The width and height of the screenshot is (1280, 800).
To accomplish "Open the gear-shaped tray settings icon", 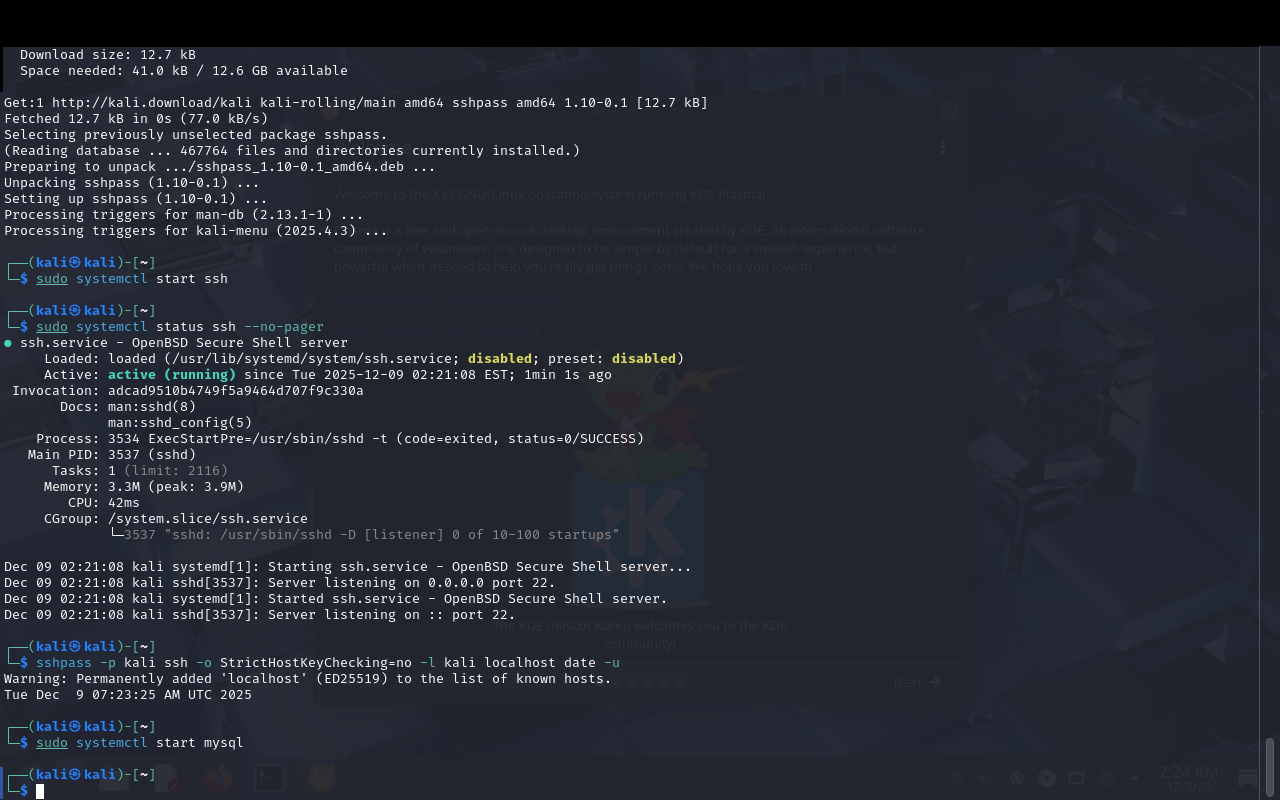I will (x=1017, y=778).
